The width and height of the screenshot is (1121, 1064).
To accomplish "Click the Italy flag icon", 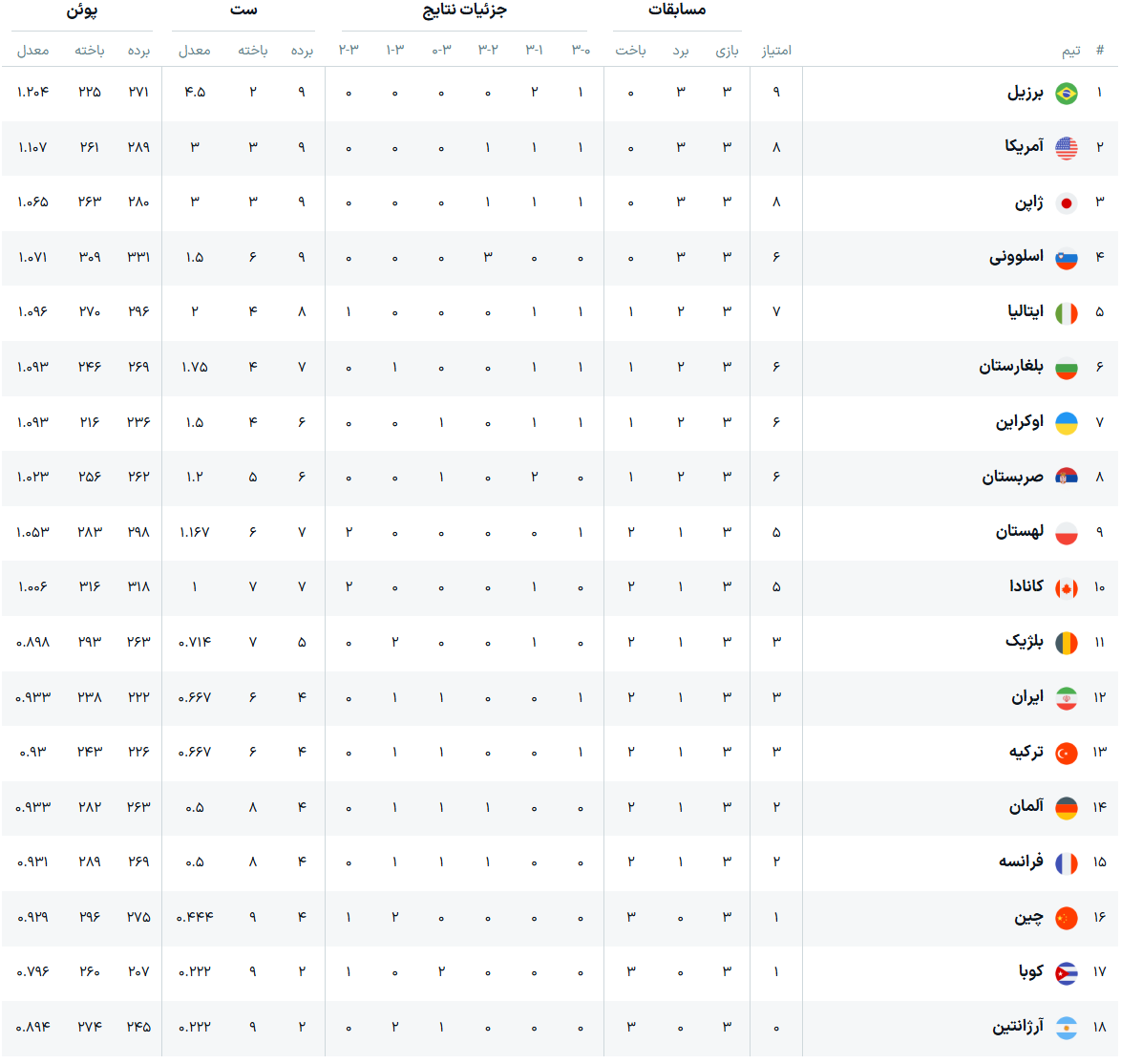I will coord(1066,313).
